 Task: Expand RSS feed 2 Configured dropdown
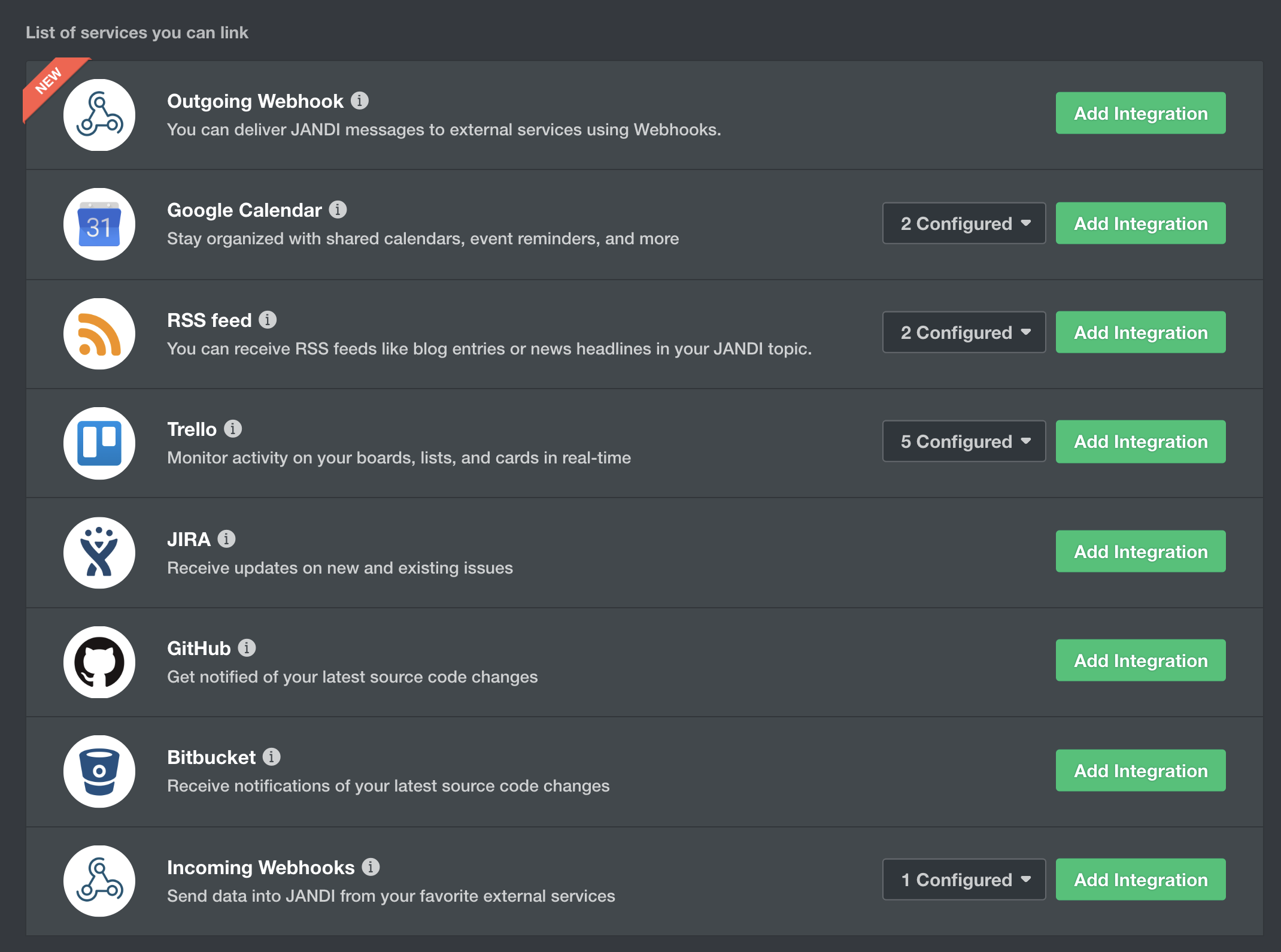coord(964,332)
